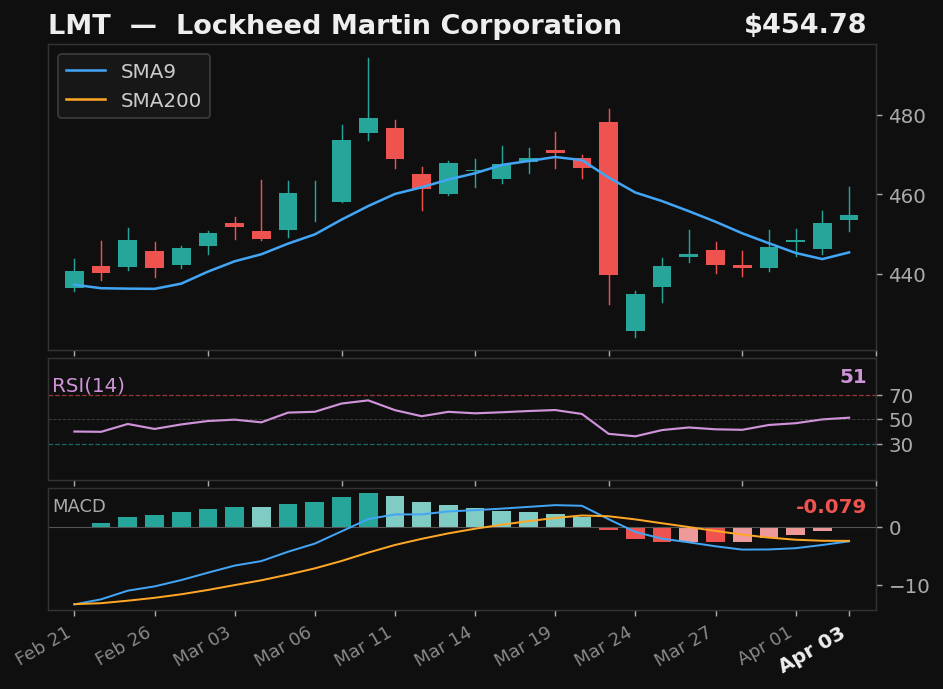Image resolution: width=943 pixels, height=689 pixels.
Task: Click the SMA200 legend entry
Action: 134,100
